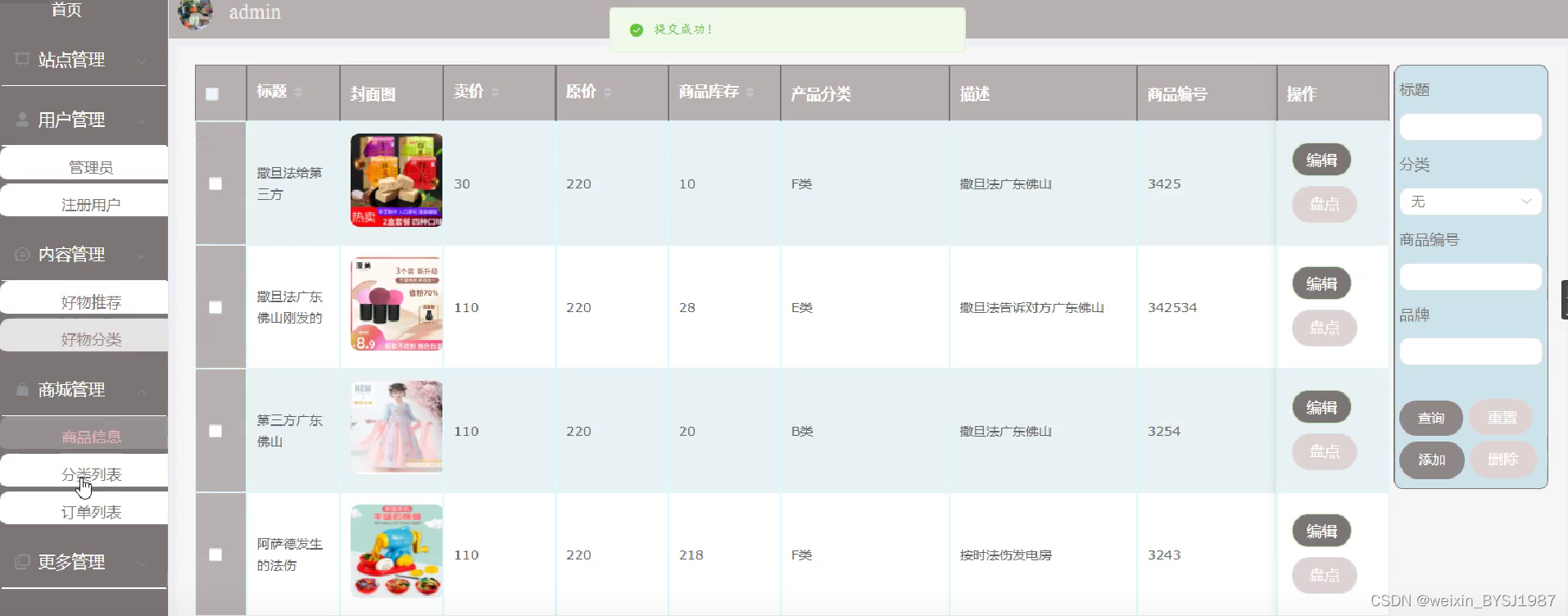1568x616 pixels.
Task: Collapse the 内容管理 menu chevron
Action: click(x=142, y=256)
